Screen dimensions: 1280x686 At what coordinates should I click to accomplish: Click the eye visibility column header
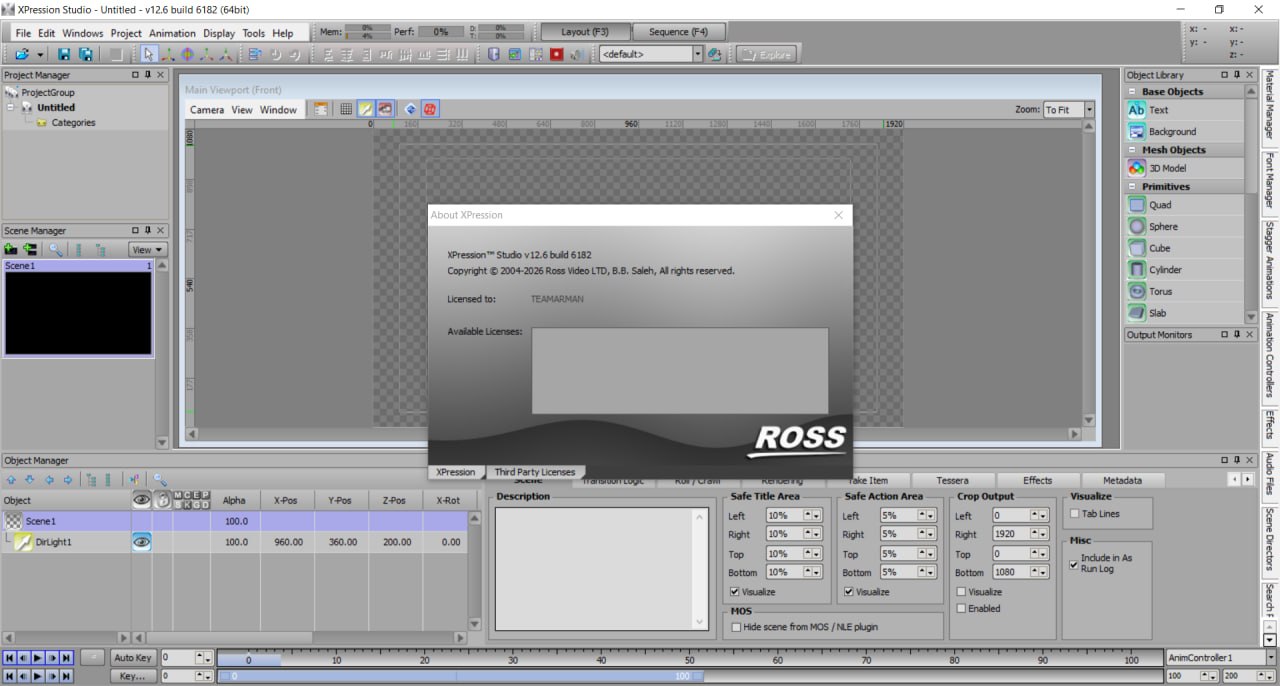142,500
